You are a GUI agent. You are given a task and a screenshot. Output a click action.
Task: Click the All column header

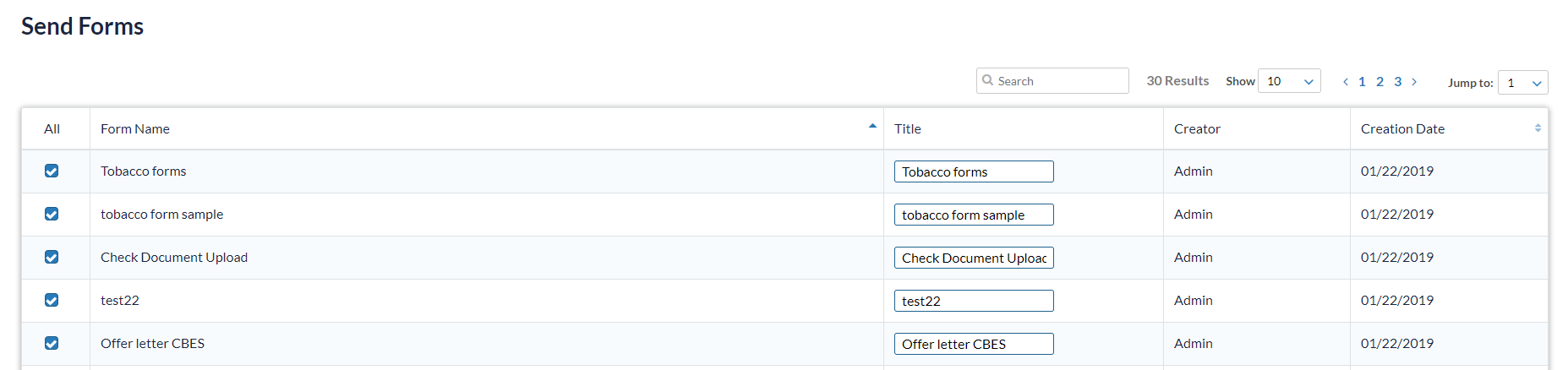tap(52, 129)
